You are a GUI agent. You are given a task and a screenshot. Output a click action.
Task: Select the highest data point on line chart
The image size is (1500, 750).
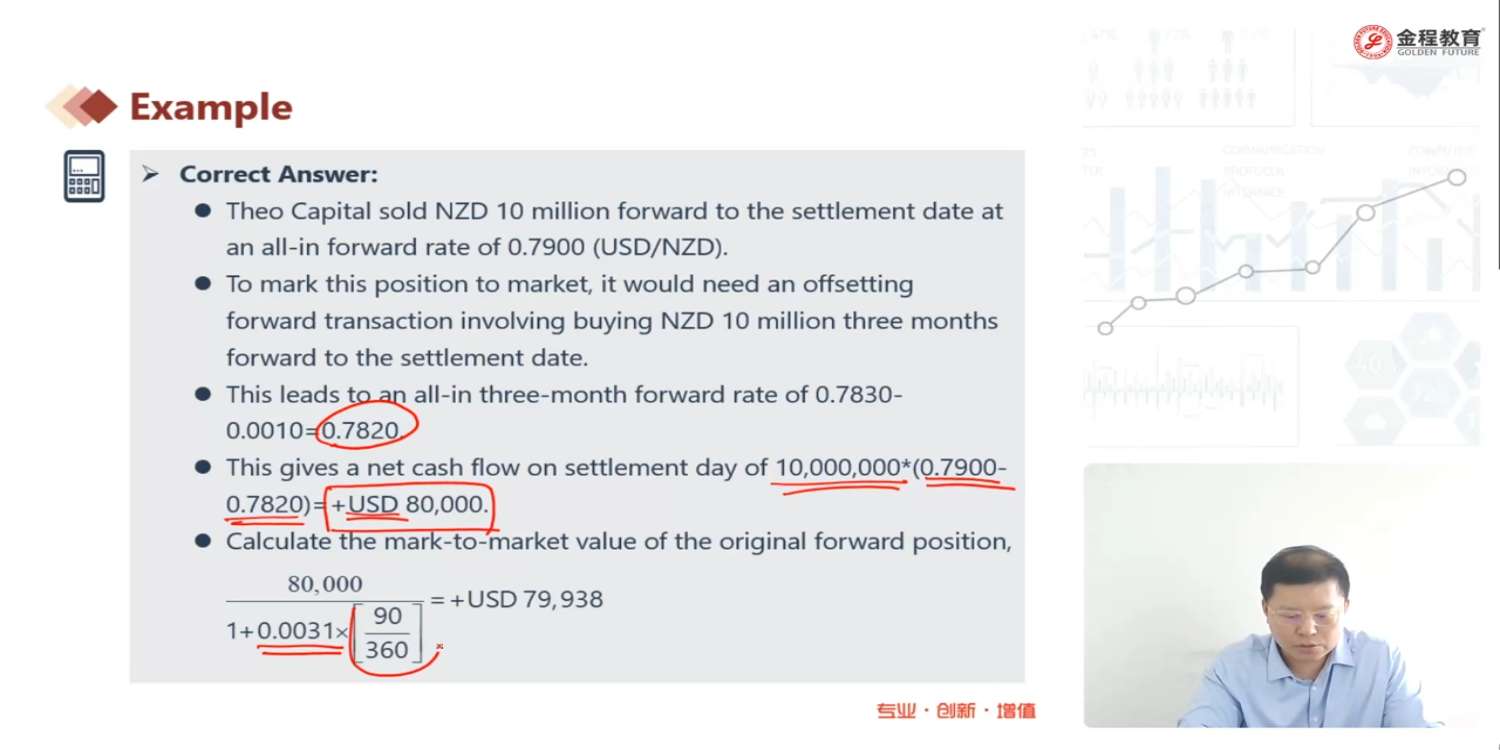point(1456,177)
